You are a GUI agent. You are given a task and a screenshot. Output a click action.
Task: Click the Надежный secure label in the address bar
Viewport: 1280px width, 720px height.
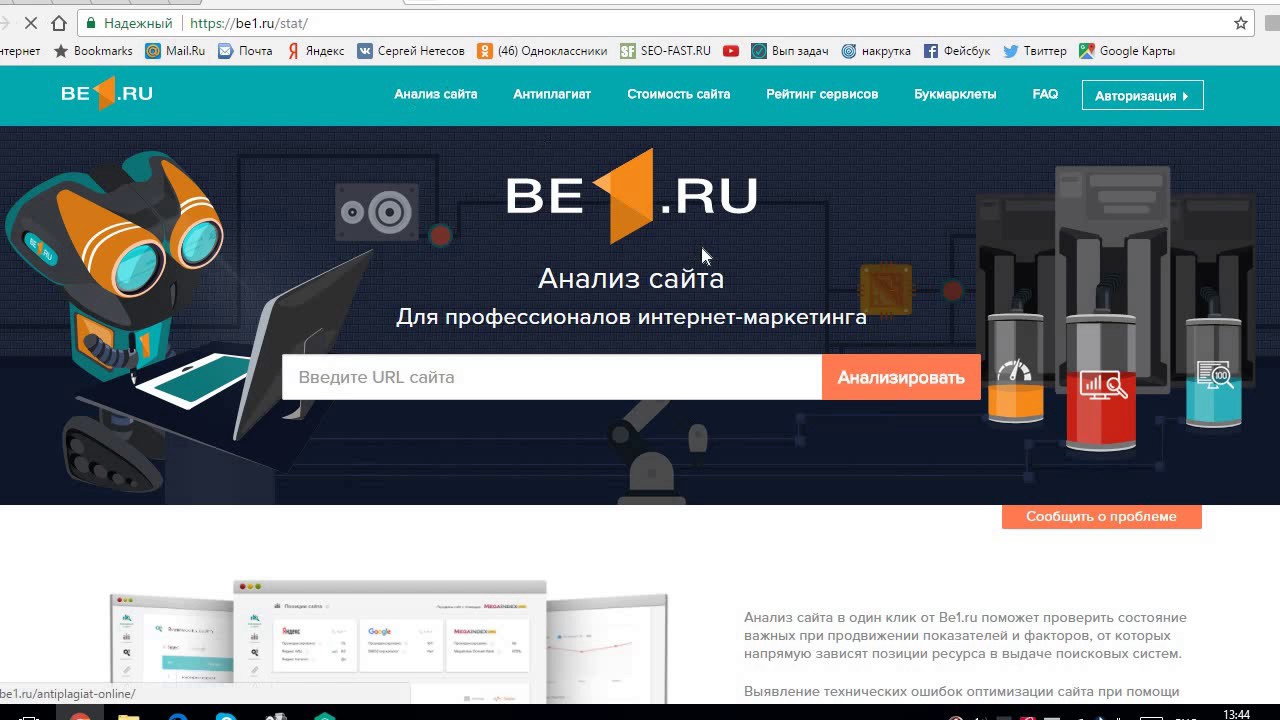[x=138, y=23]
